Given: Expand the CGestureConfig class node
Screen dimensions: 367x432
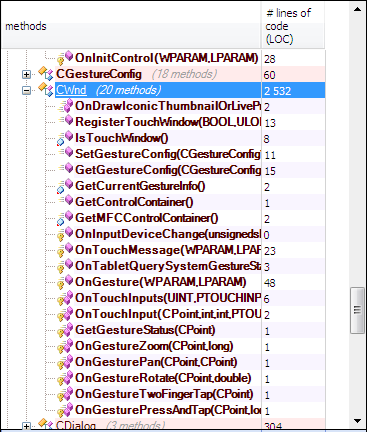Looking at the screenshot, I should [26, 74].
